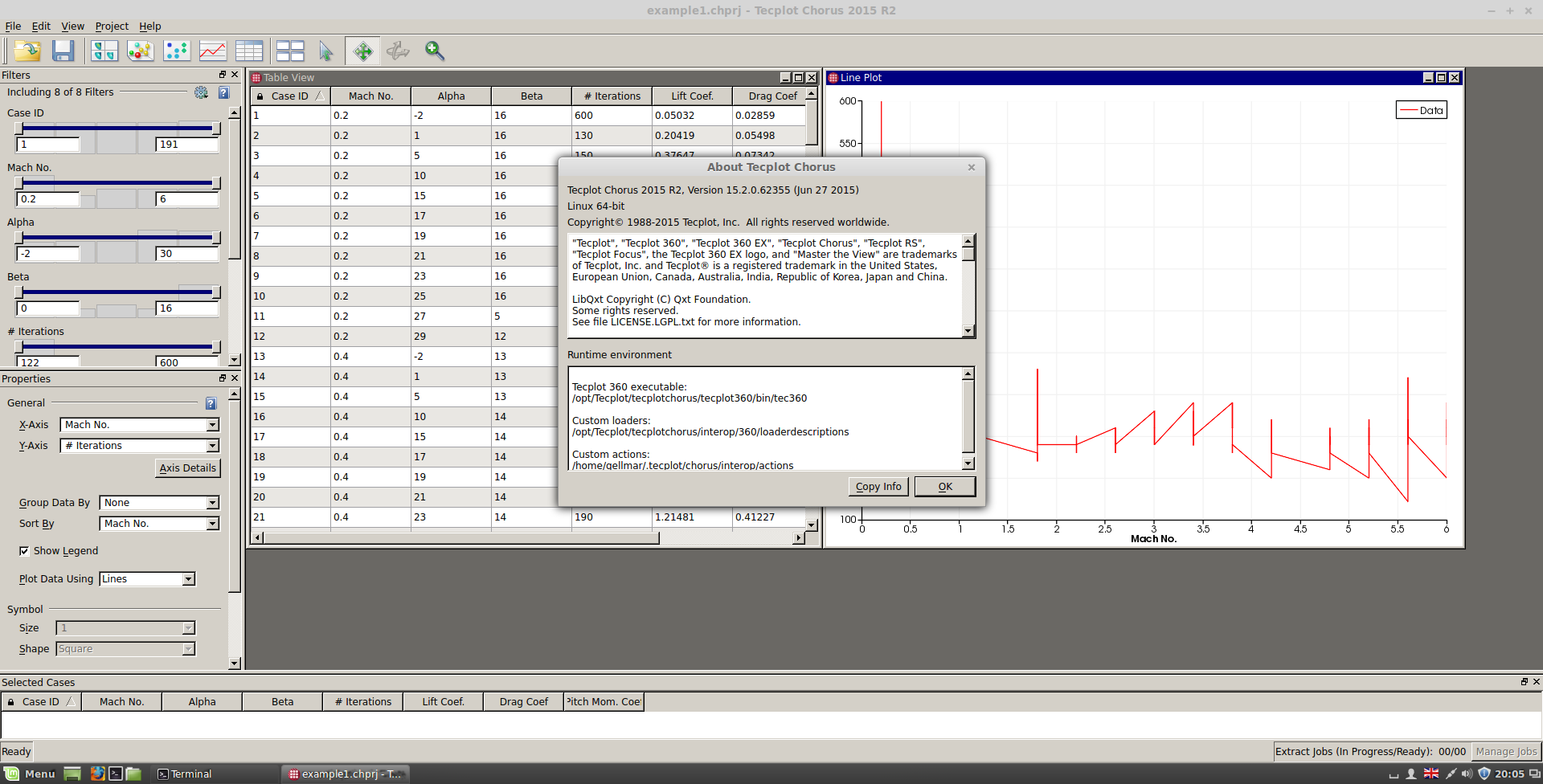Activate the translate move tool
This screenshot has height=784, width=1543.
coord(362,51)
